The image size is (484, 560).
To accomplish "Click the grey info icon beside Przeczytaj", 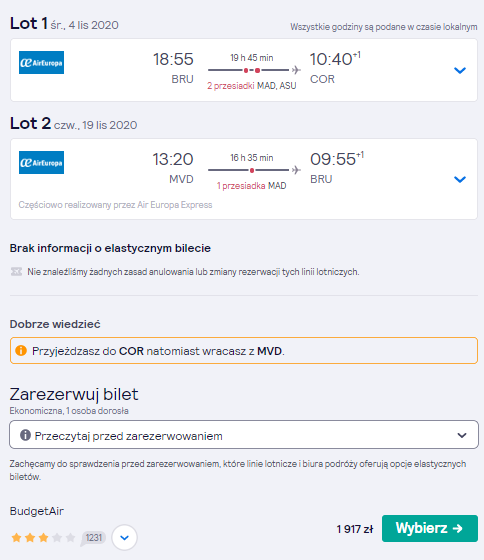I will (25, 435).
